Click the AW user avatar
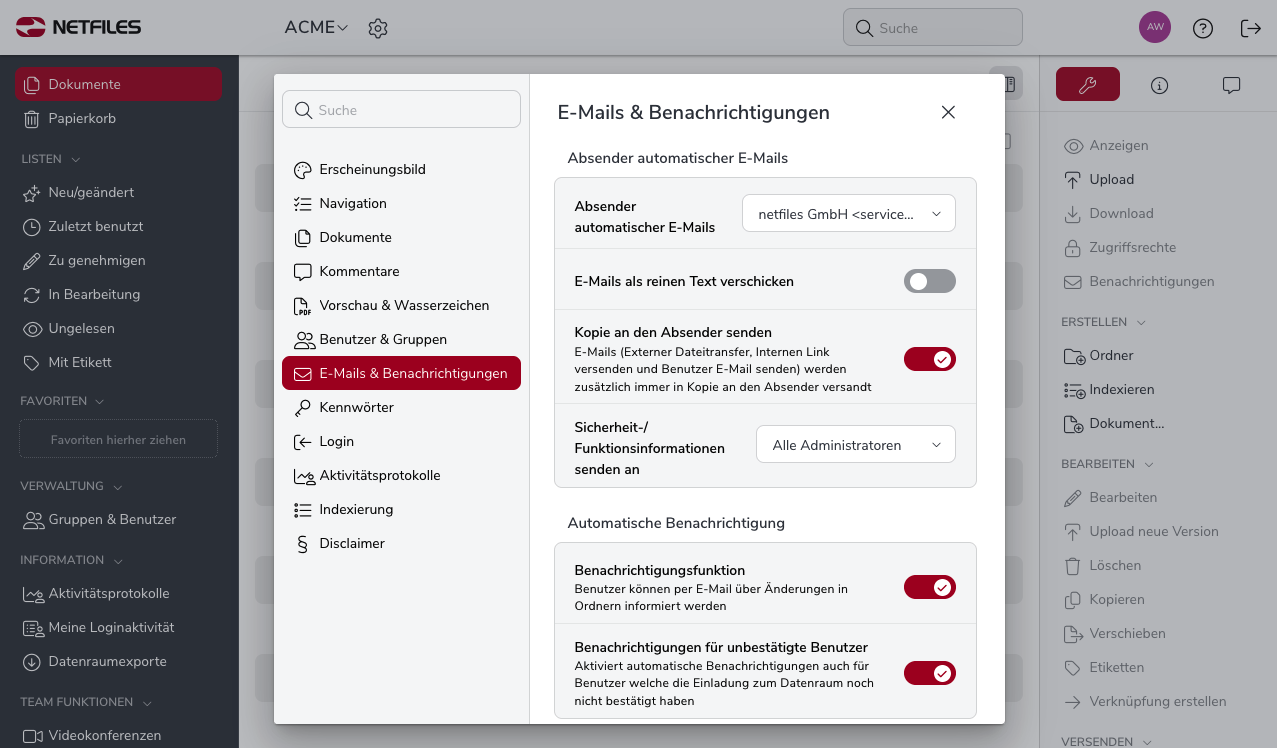 point(1155,27)
